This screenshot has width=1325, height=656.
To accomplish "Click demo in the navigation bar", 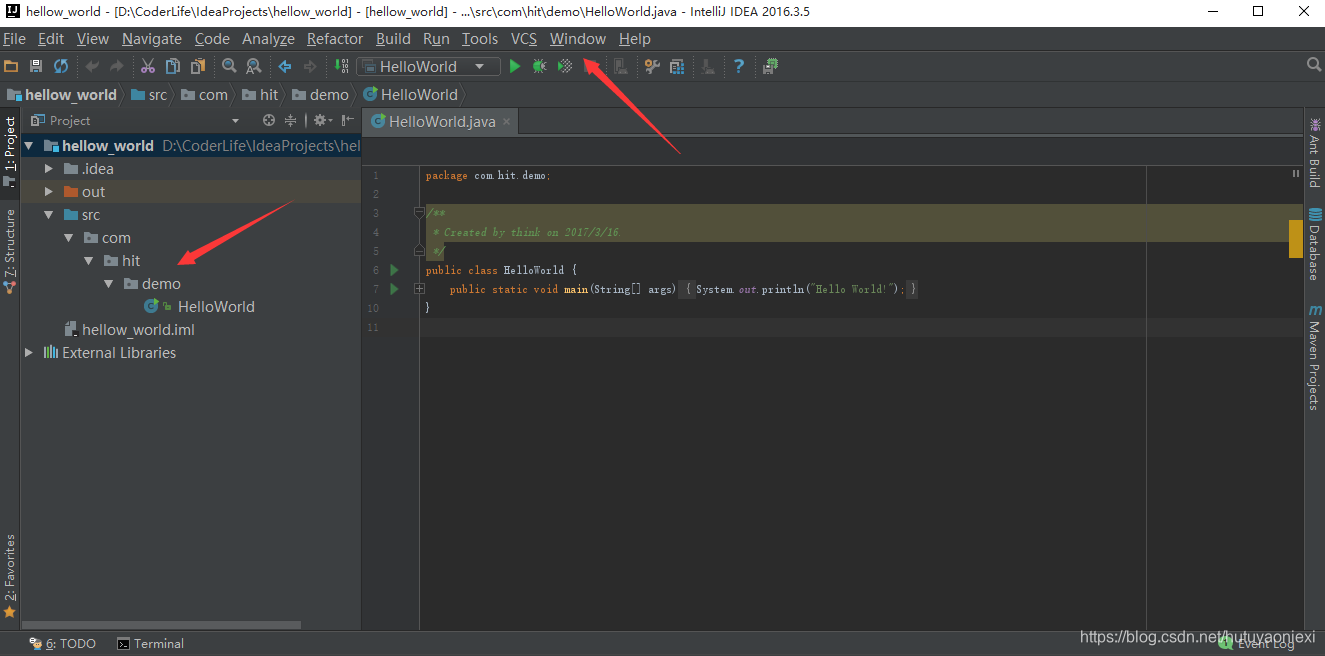I will [321, 95].
